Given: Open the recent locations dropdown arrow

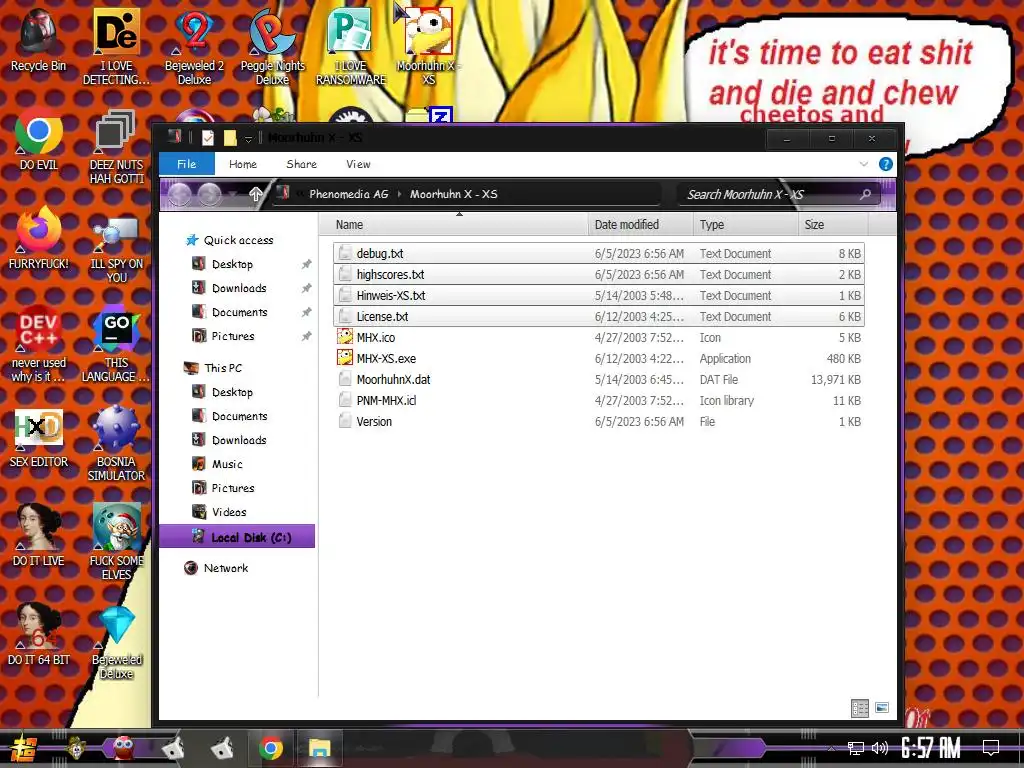Looking at the screenshot, I should (232, 195).
